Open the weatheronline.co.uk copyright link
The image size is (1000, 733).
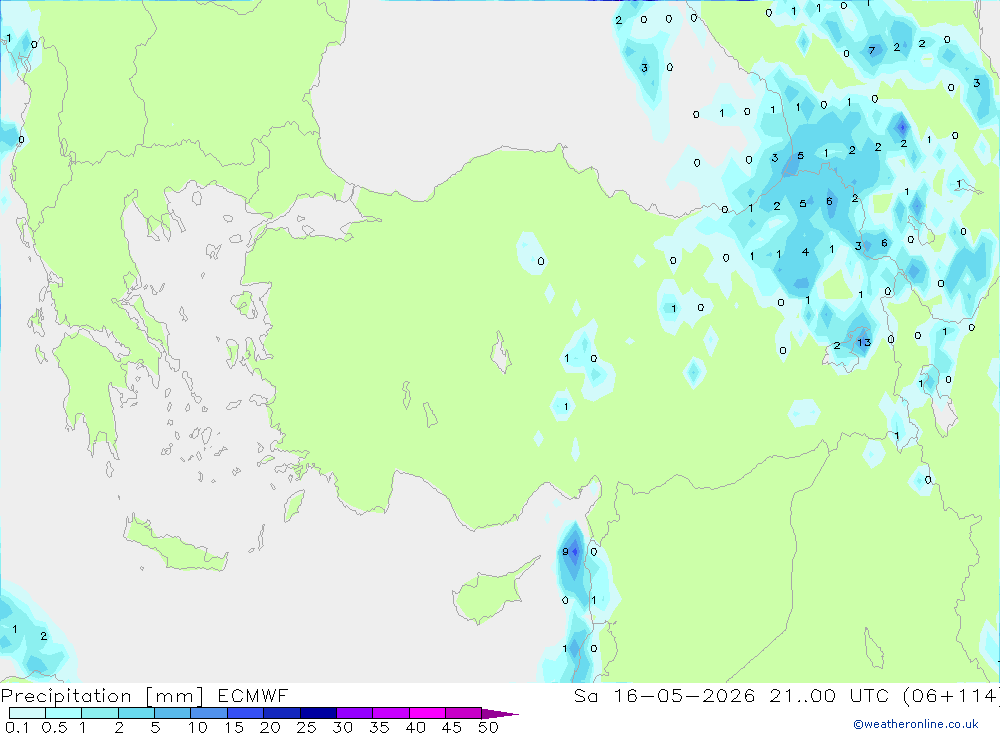coord(916,724)
